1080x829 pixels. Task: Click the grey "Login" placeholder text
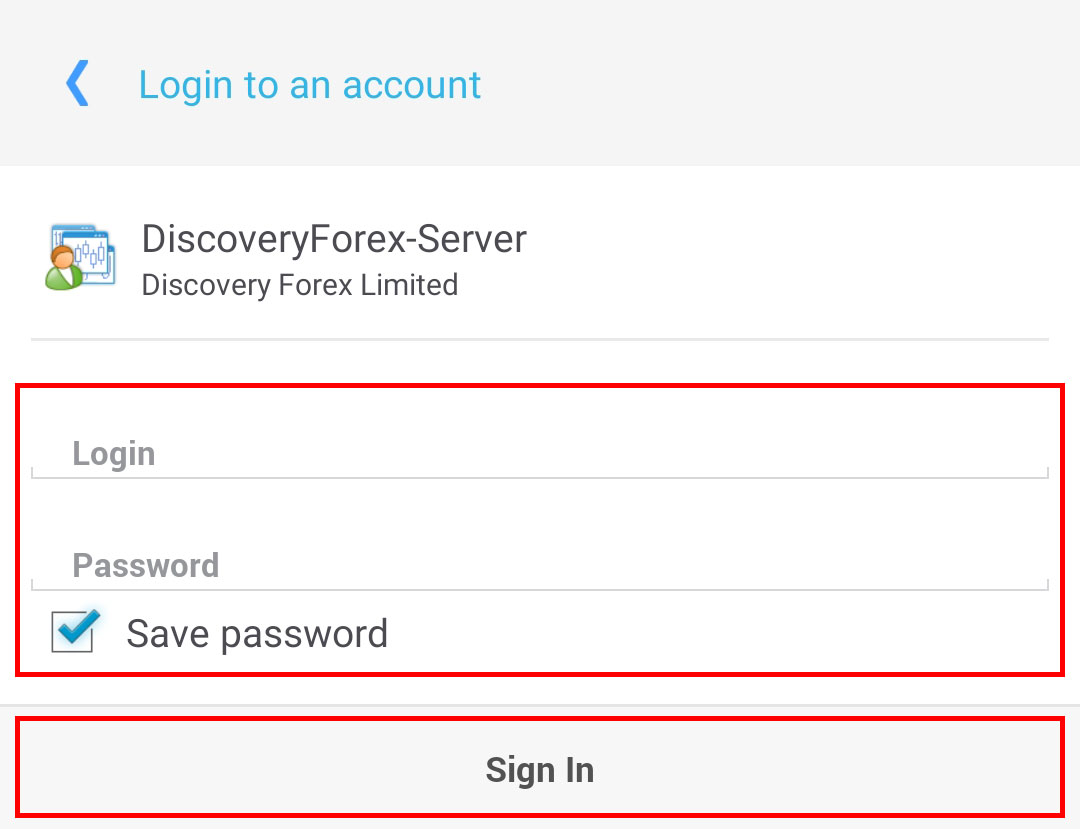tap(114, 454)
